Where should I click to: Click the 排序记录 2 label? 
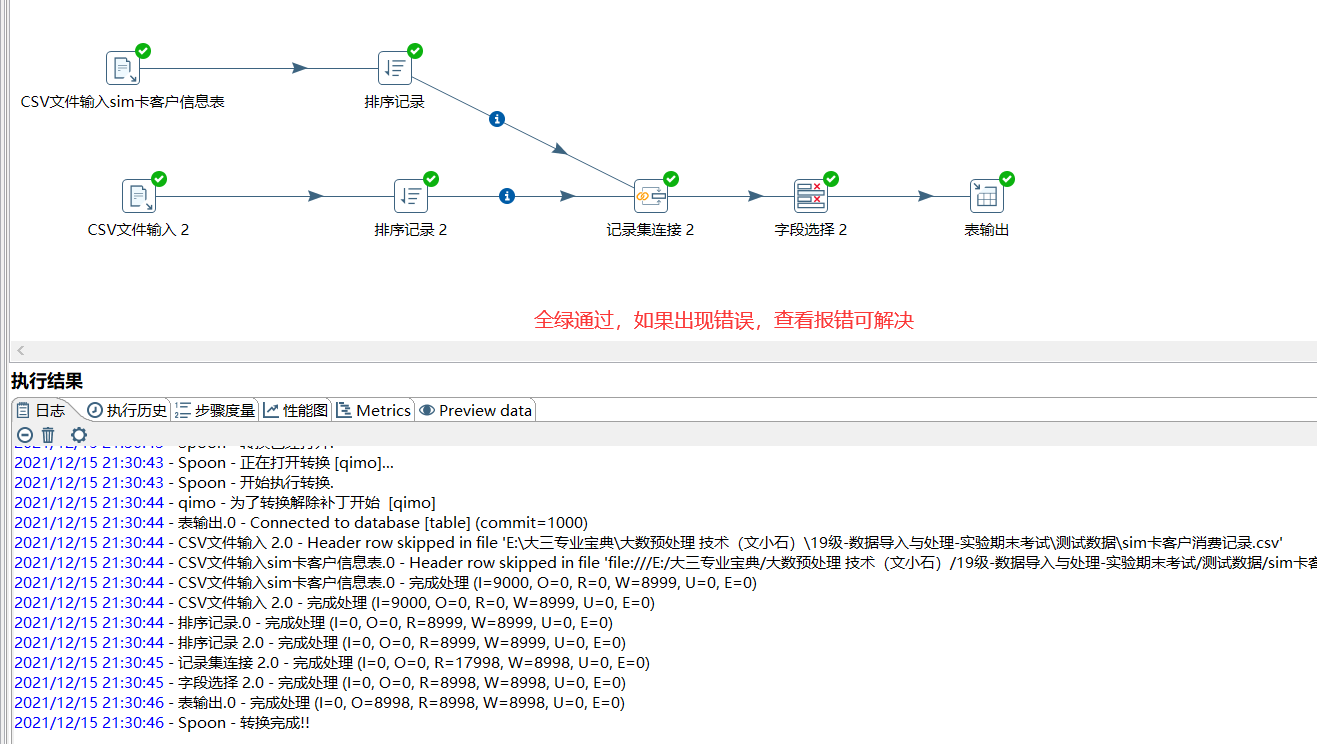[411, 230]
